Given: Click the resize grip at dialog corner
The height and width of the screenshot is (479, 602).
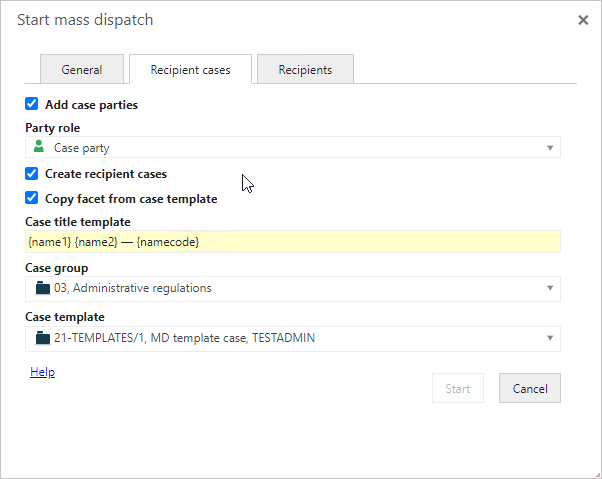Looking at the screenshot, I should tap(597, 475).
